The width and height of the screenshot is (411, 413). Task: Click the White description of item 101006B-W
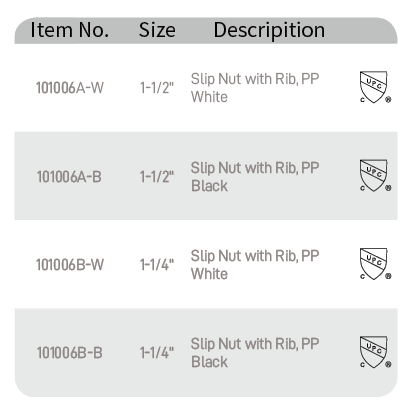[x=255, y=265]
